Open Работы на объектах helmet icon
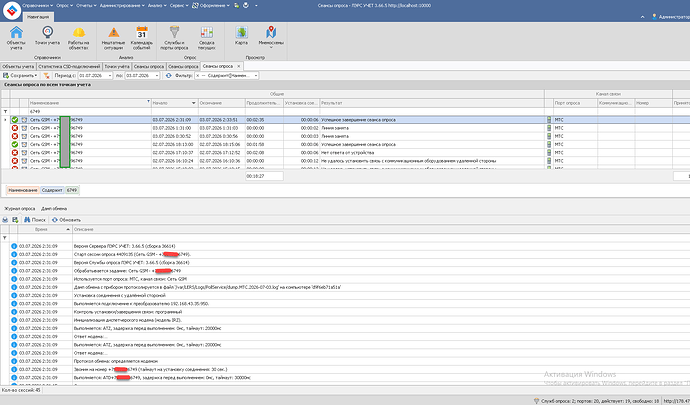The image size is (690, 405). point(79,38)
